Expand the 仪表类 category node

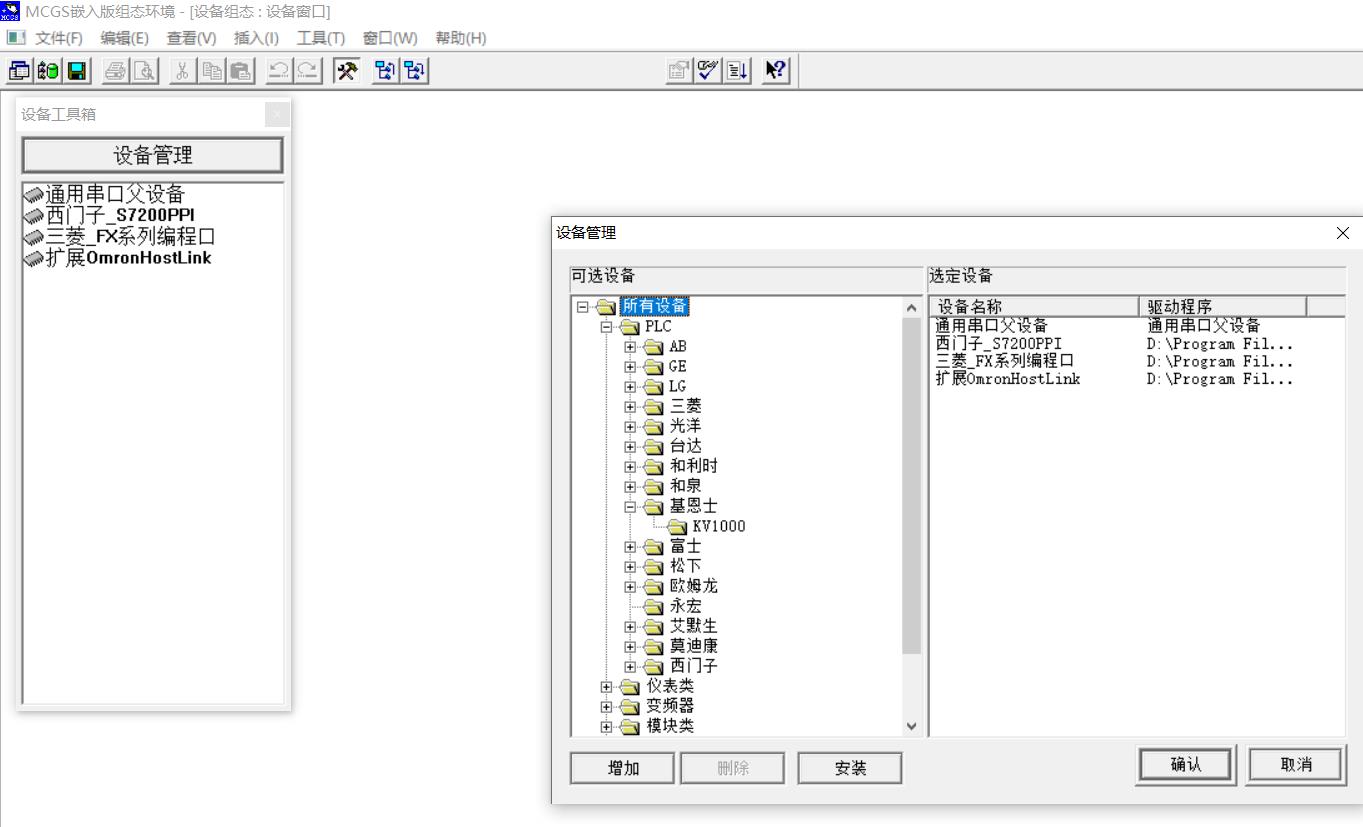coord(606,687)
